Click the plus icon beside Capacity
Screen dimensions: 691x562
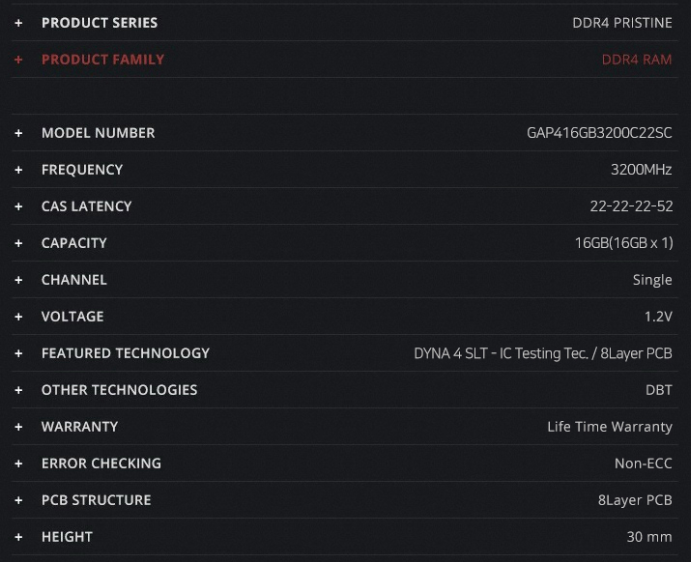(19, 243)
